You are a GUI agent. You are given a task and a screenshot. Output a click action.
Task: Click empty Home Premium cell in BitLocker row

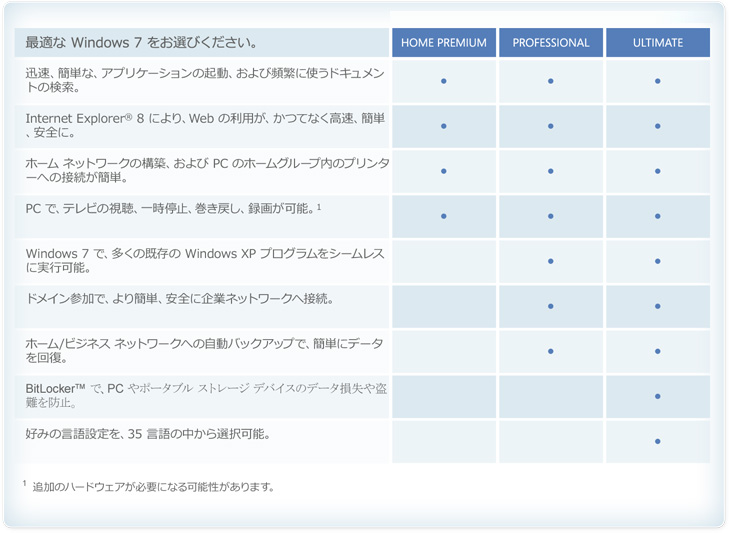click(x=444, y=396)
